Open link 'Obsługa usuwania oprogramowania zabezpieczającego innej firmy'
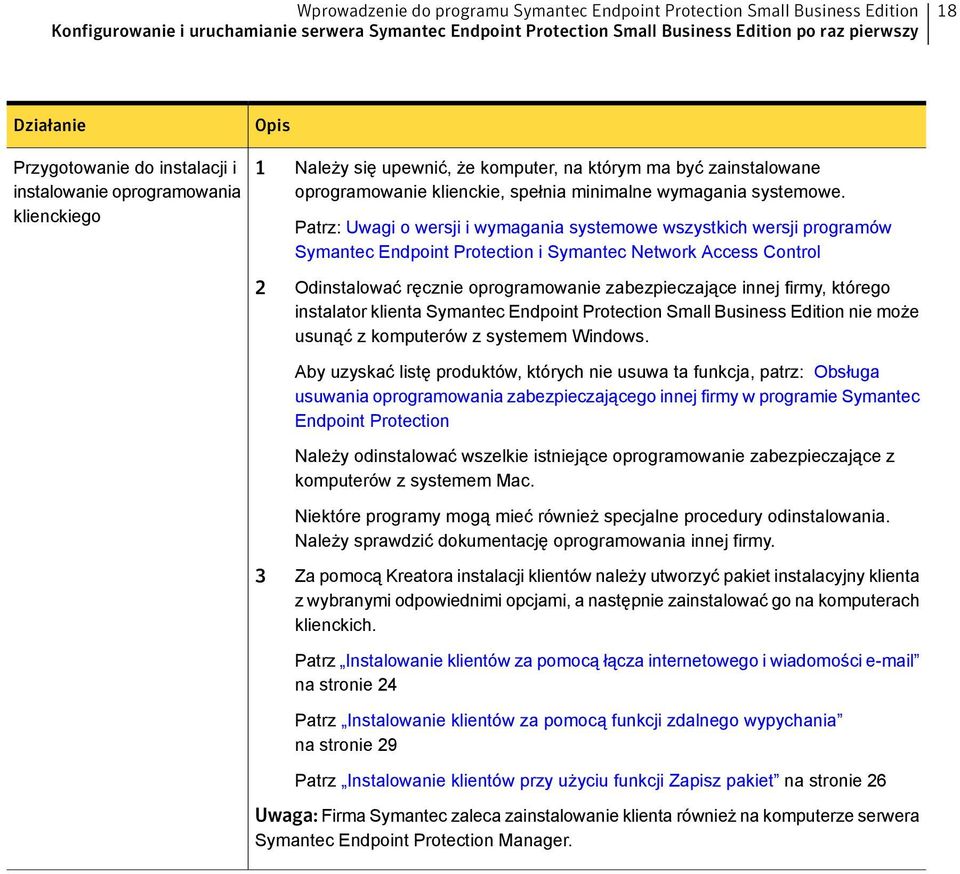Image resolution: width=960 pixels, height=874 pixels. (607, 396)
